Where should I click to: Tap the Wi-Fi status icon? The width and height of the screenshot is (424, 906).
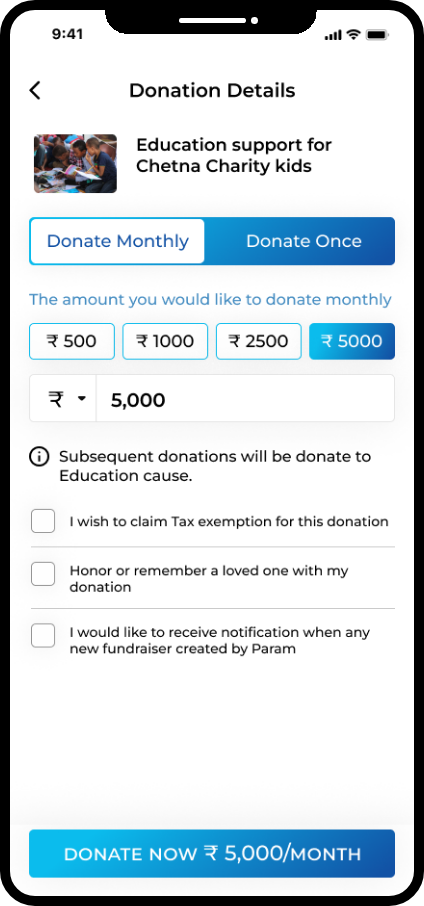(354, 35)
